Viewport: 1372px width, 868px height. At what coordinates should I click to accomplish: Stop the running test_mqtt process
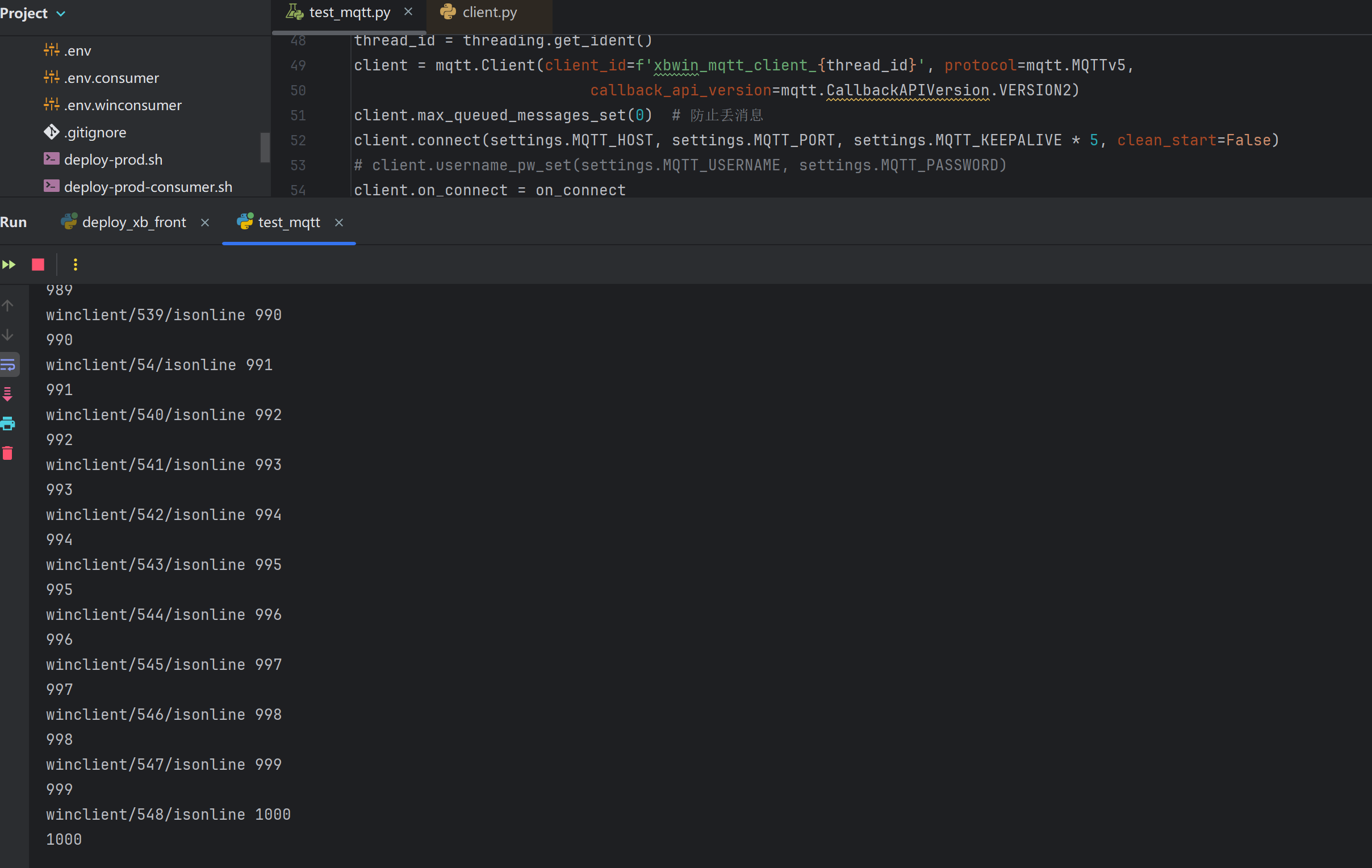coord(38,265)
